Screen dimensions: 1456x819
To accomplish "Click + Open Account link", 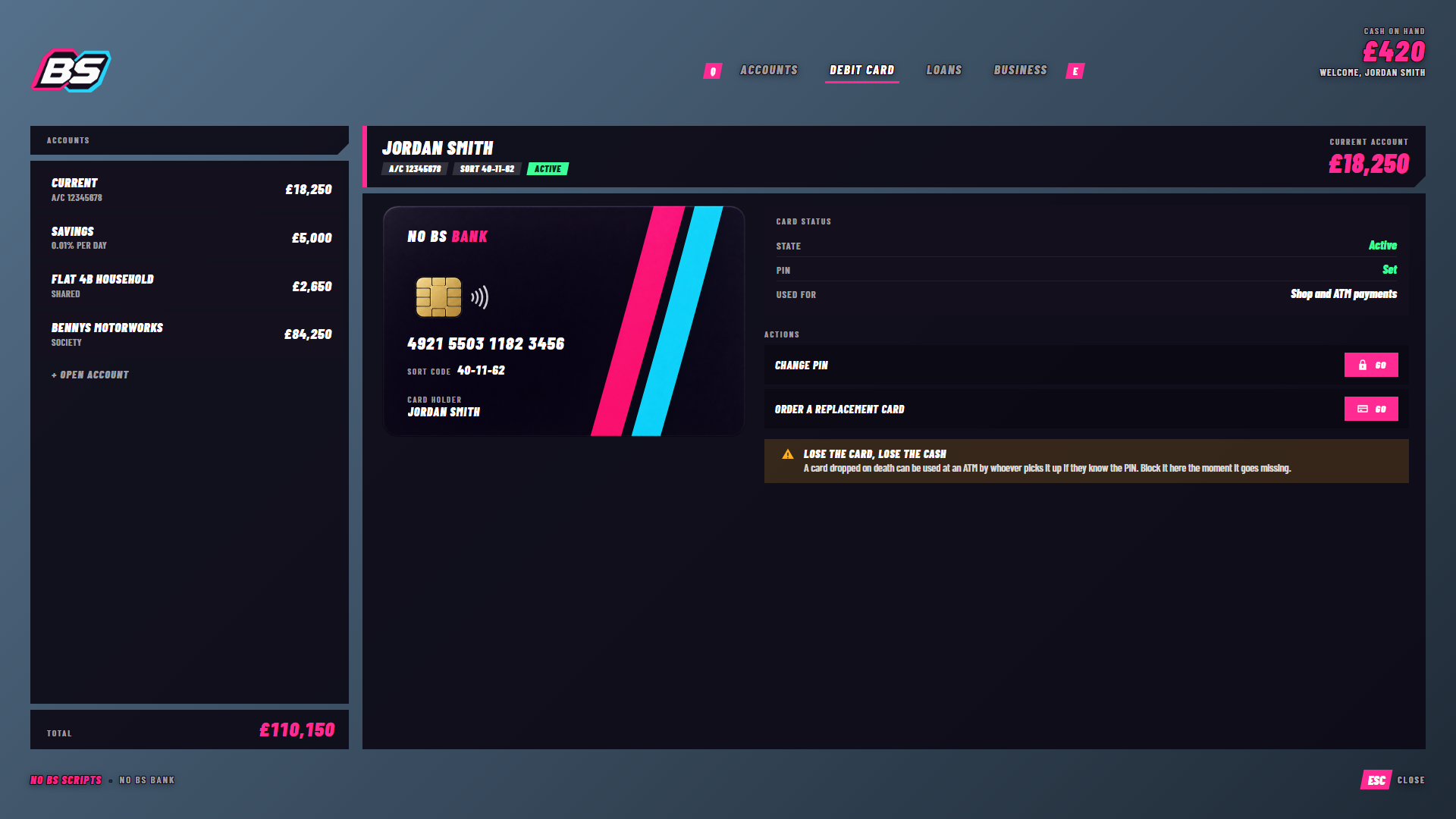I will click(90, 375).
